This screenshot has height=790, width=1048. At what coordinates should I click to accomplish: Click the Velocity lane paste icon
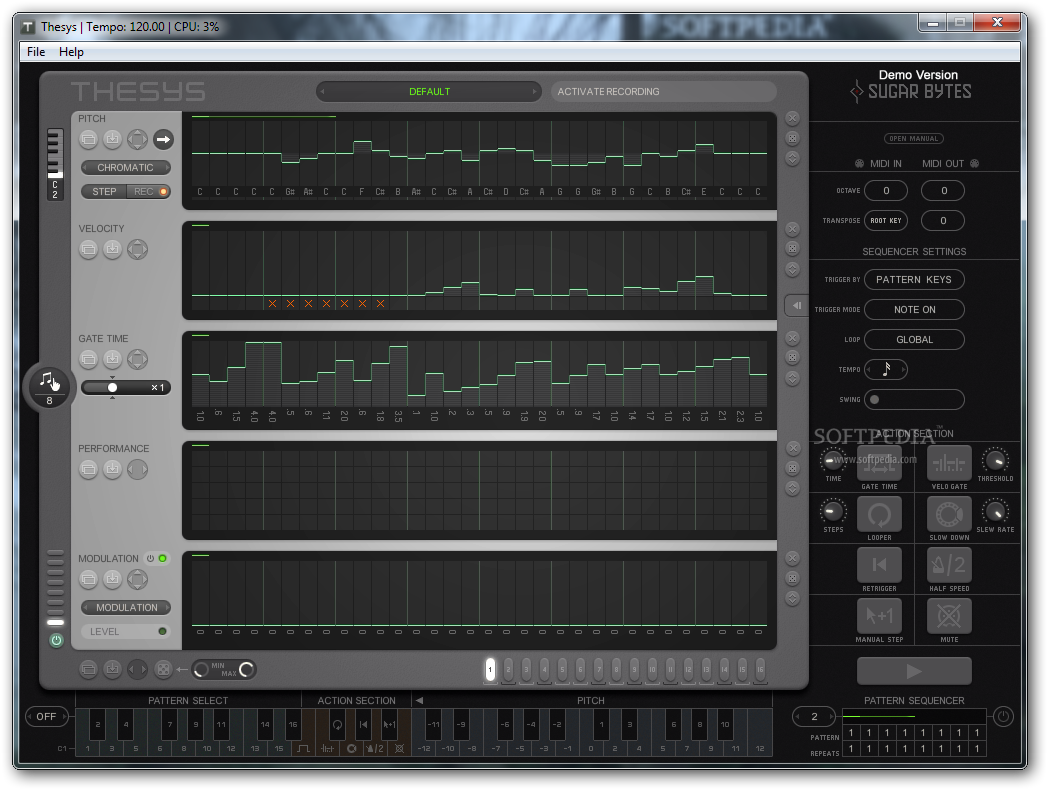point(112,249)
